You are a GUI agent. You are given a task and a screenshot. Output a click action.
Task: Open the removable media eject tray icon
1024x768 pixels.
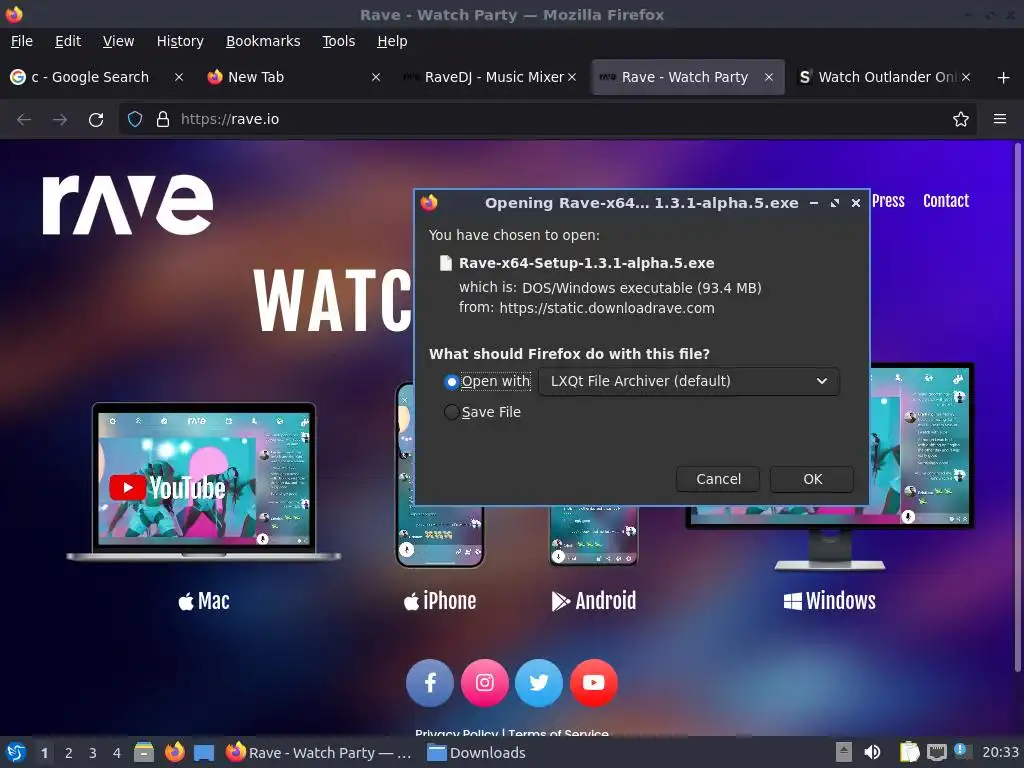tap(844, 752)
